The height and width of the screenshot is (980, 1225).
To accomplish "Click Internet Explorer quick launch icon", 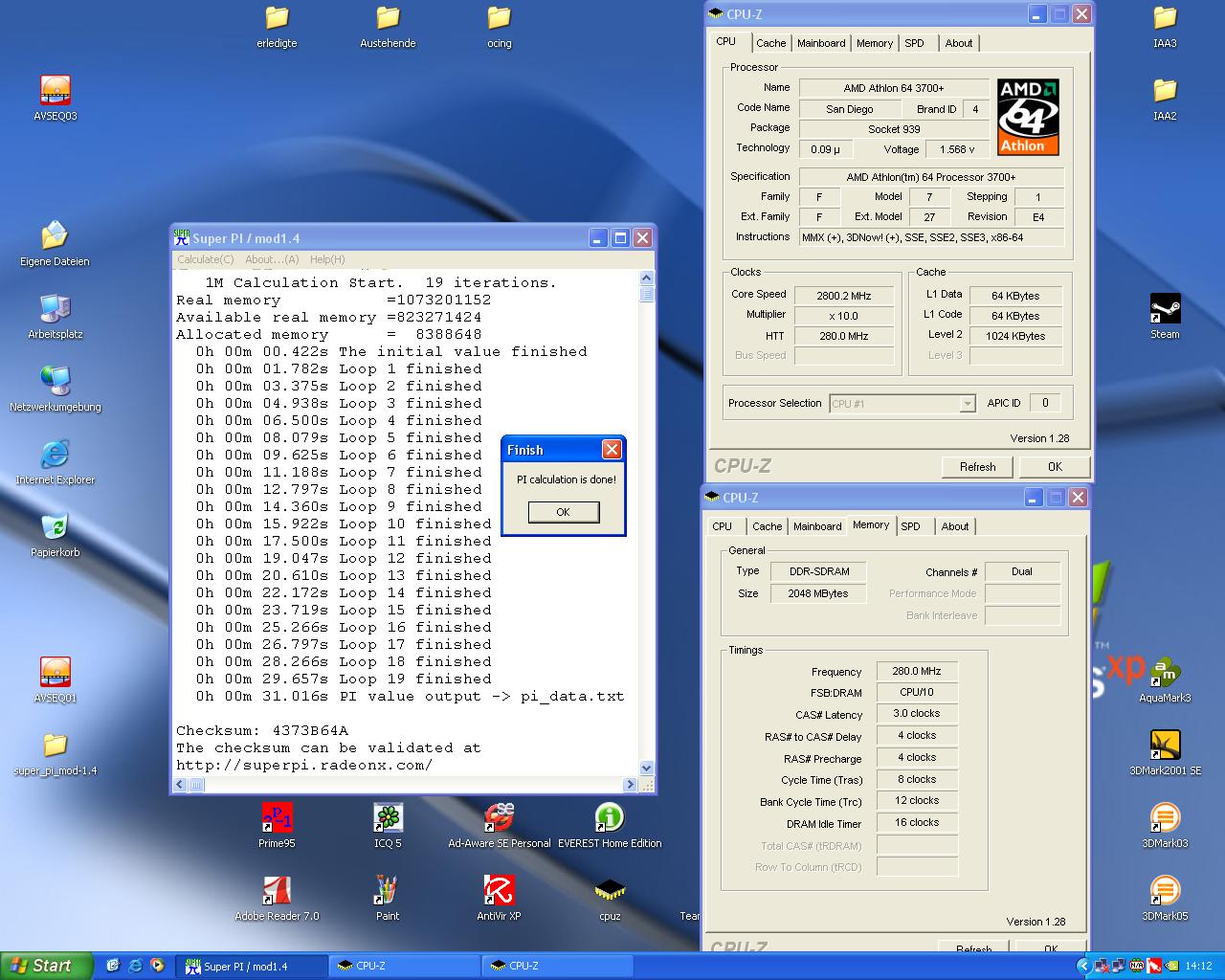I will (135, 966).
